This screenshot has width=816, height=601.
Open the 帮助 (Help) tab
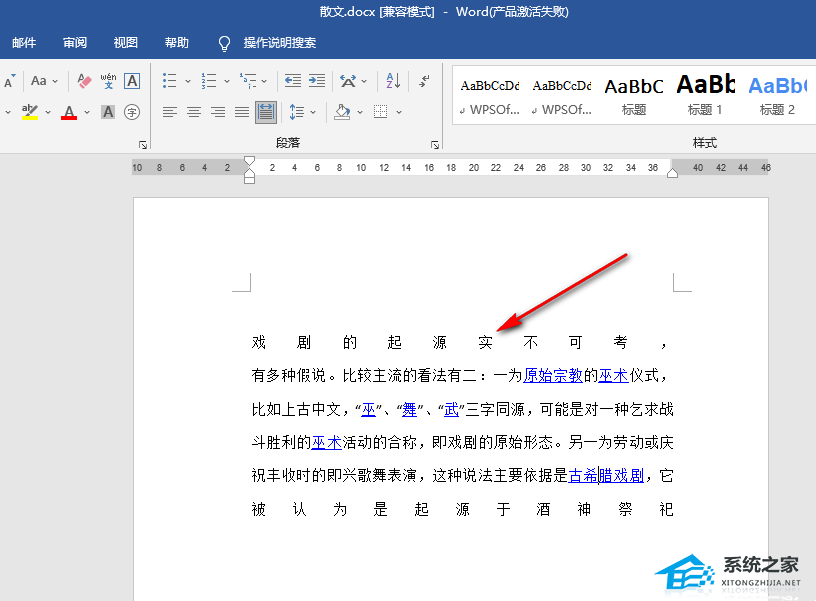click(176, 43)
